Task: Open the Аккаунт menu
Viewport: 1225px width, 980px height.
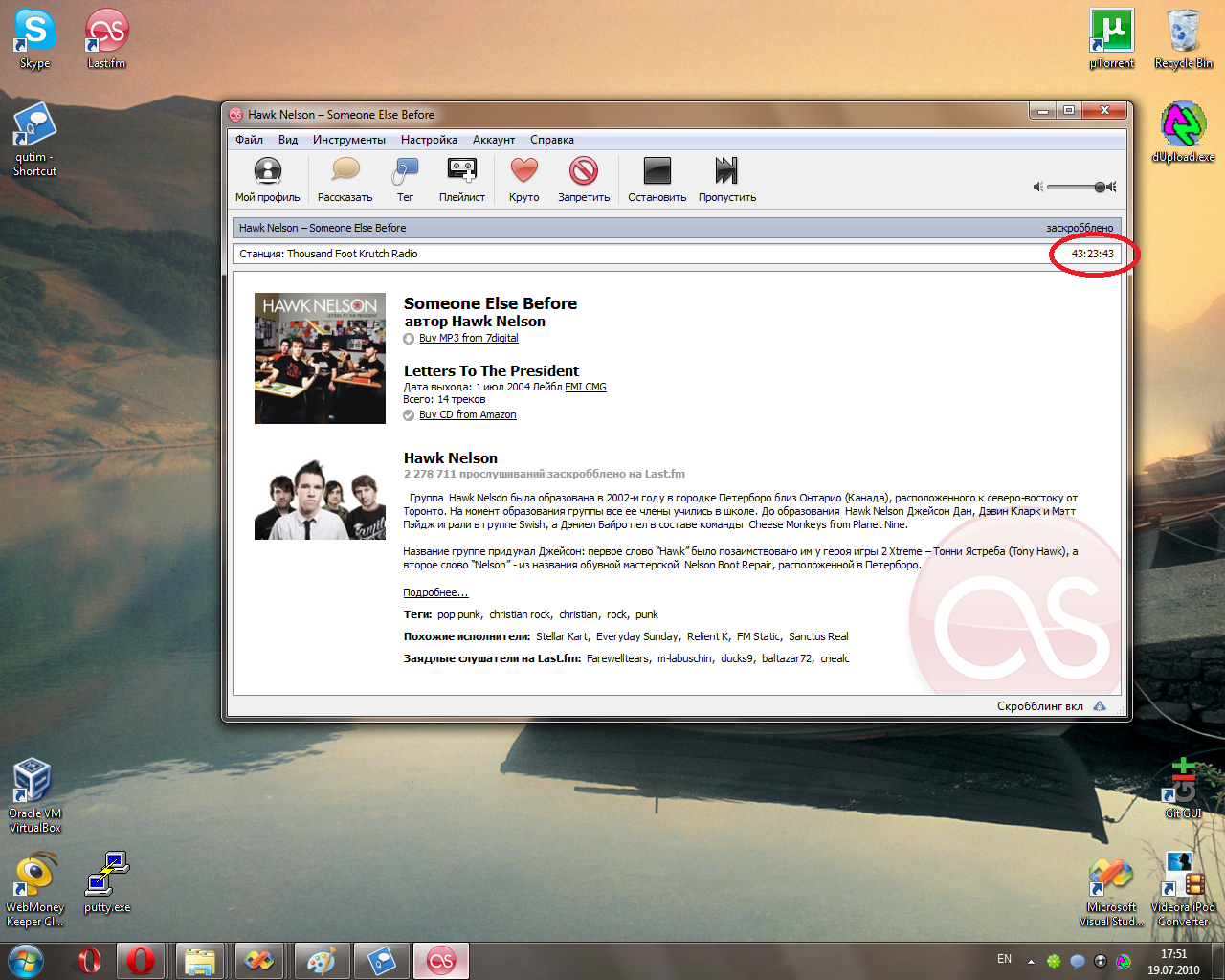Action: (x=494, y=140)
